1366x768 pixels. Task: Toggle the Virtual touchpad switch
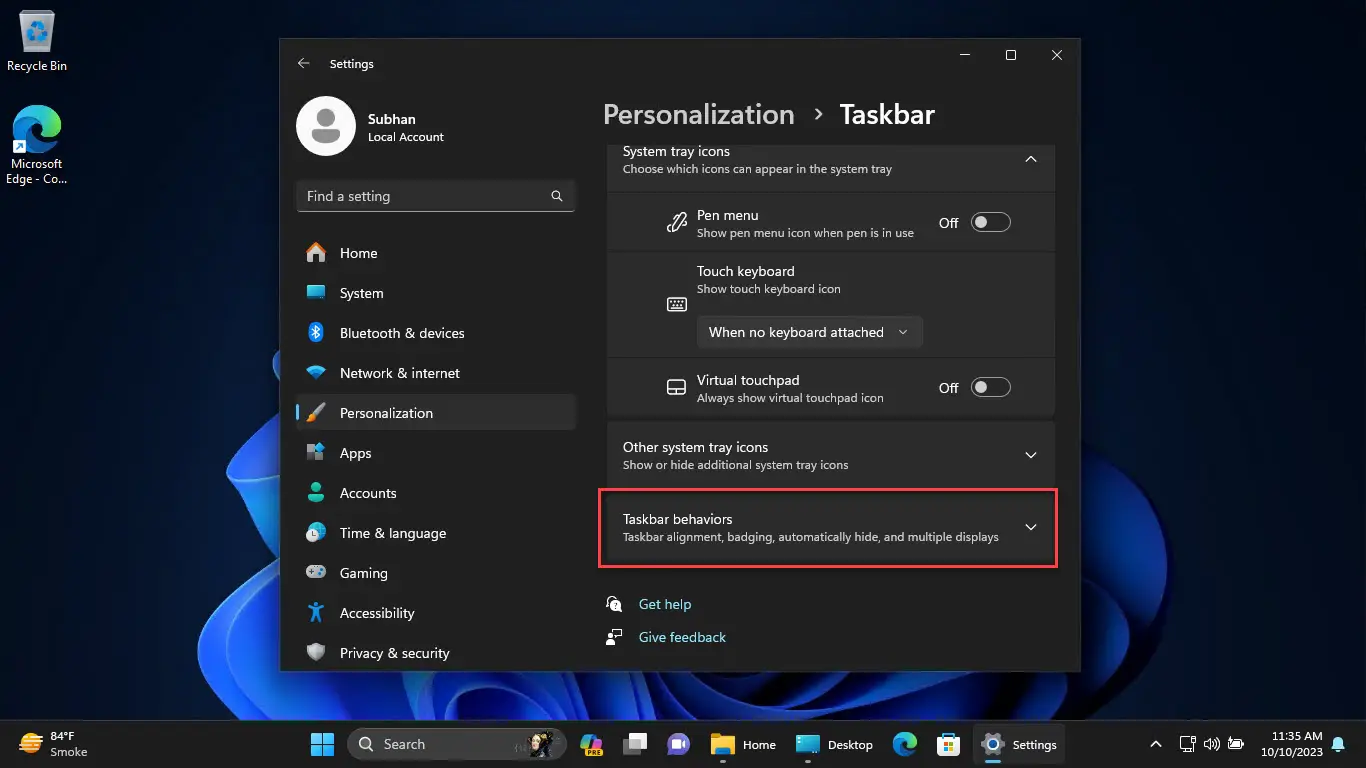(991, 387)
